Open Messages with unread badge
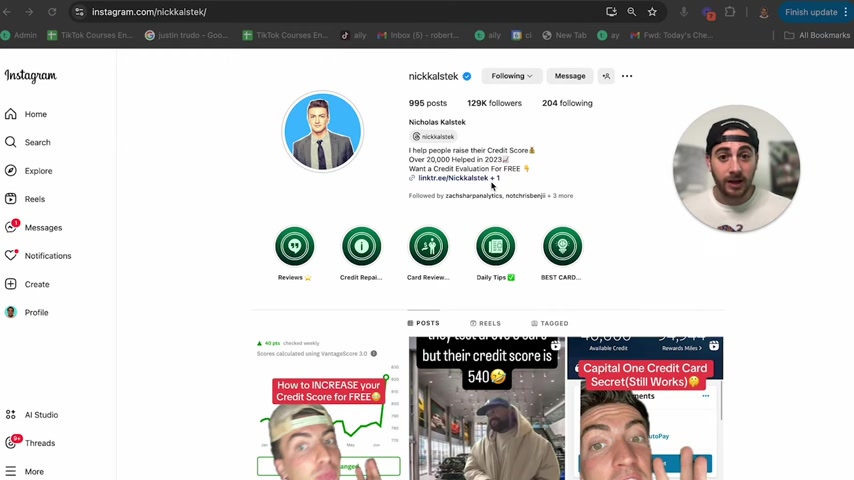Image resolution: width=854 pixels, height=480 pixels. tap(33, 227)
